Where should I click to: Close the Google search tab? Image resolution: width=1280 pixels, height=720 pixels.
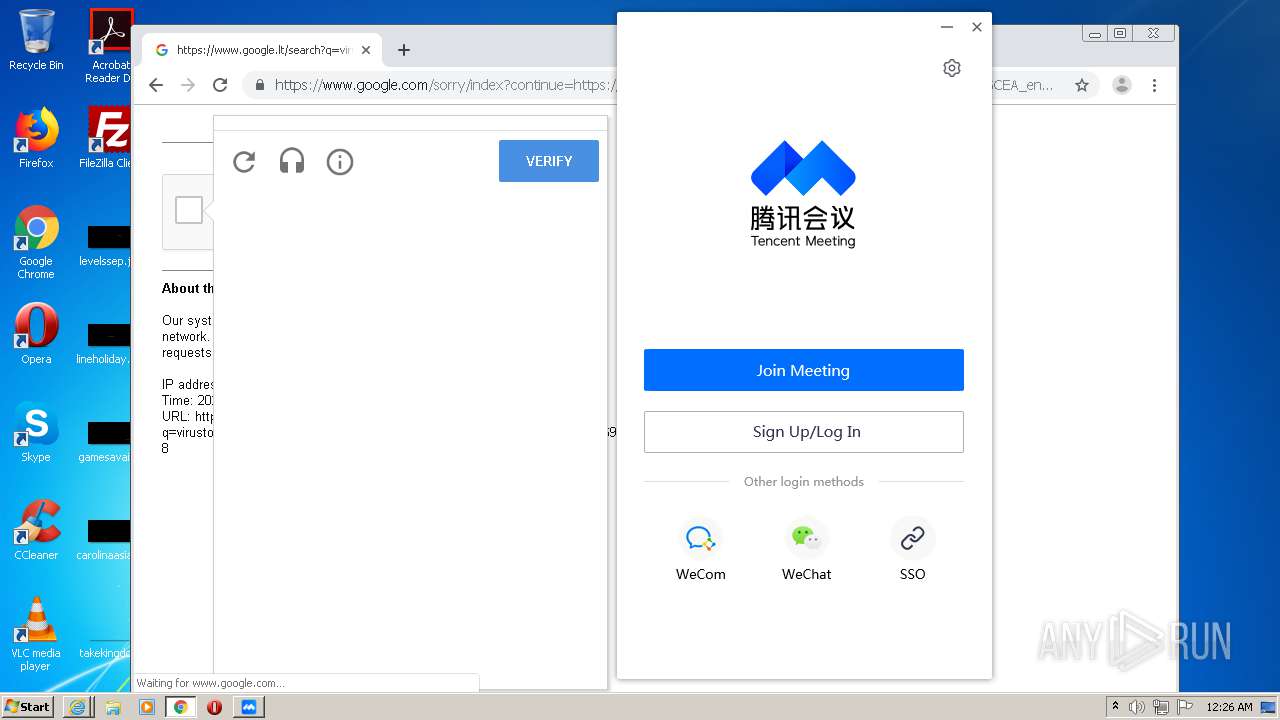[x=366, y=50]
